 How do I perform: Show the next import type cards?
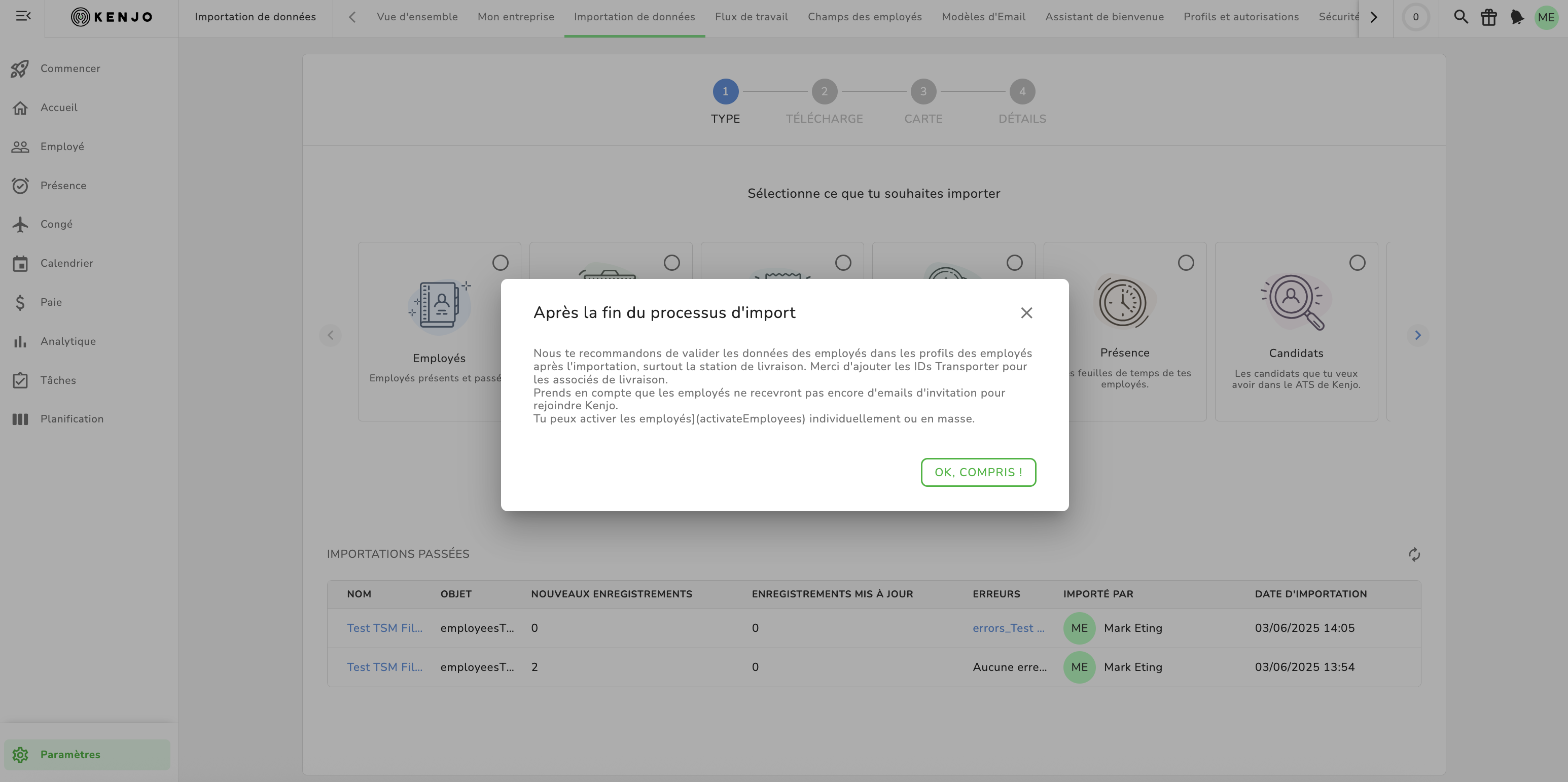pos(1418,335)
